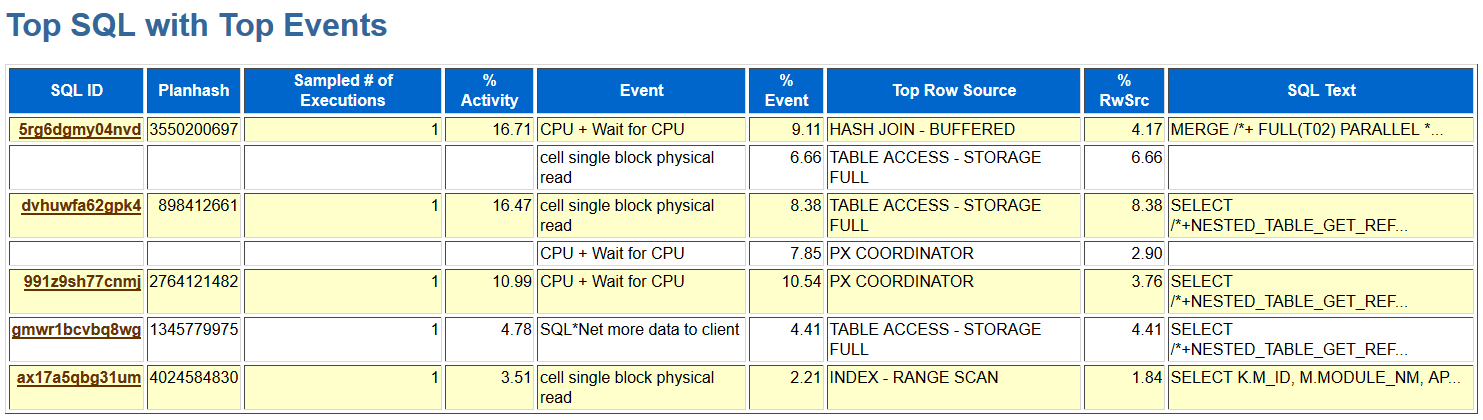Select the planhash value 3550200697
Viewport: 1483px width, 420px height.
194,129
